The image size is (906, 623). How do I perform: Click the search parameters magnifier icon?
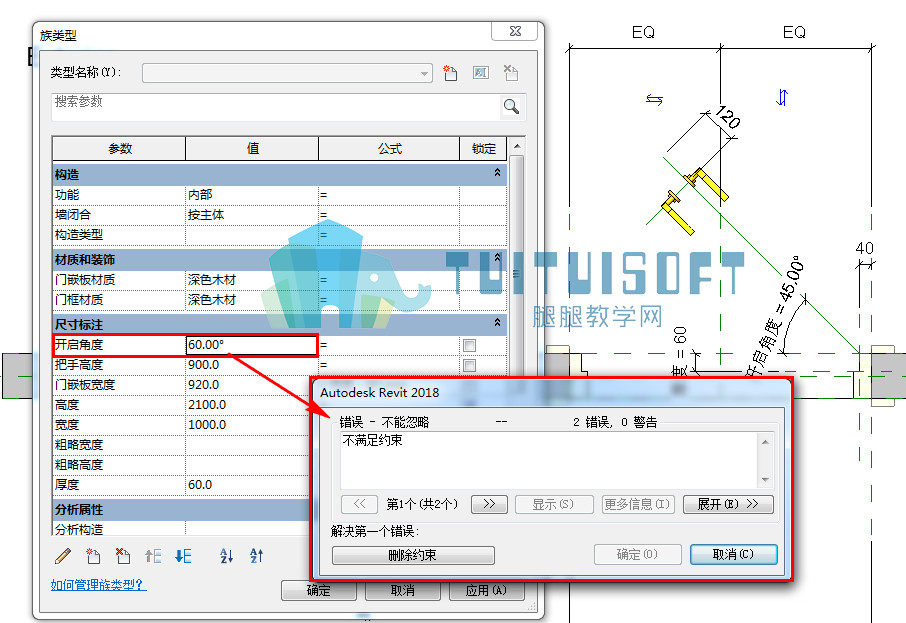[511, 106]
